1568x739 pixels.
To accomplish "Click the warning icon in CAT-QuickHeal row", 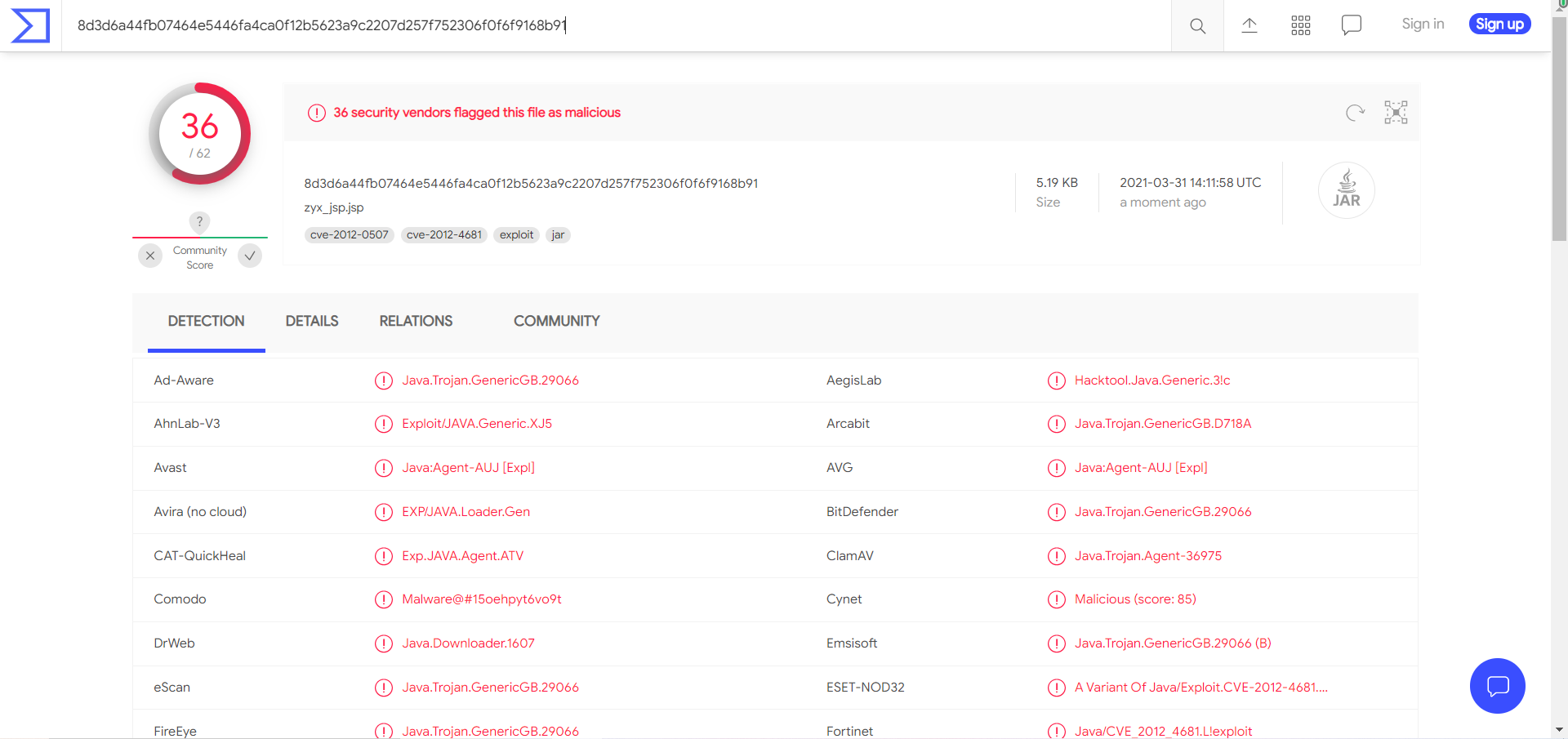I will click(384, 556).
